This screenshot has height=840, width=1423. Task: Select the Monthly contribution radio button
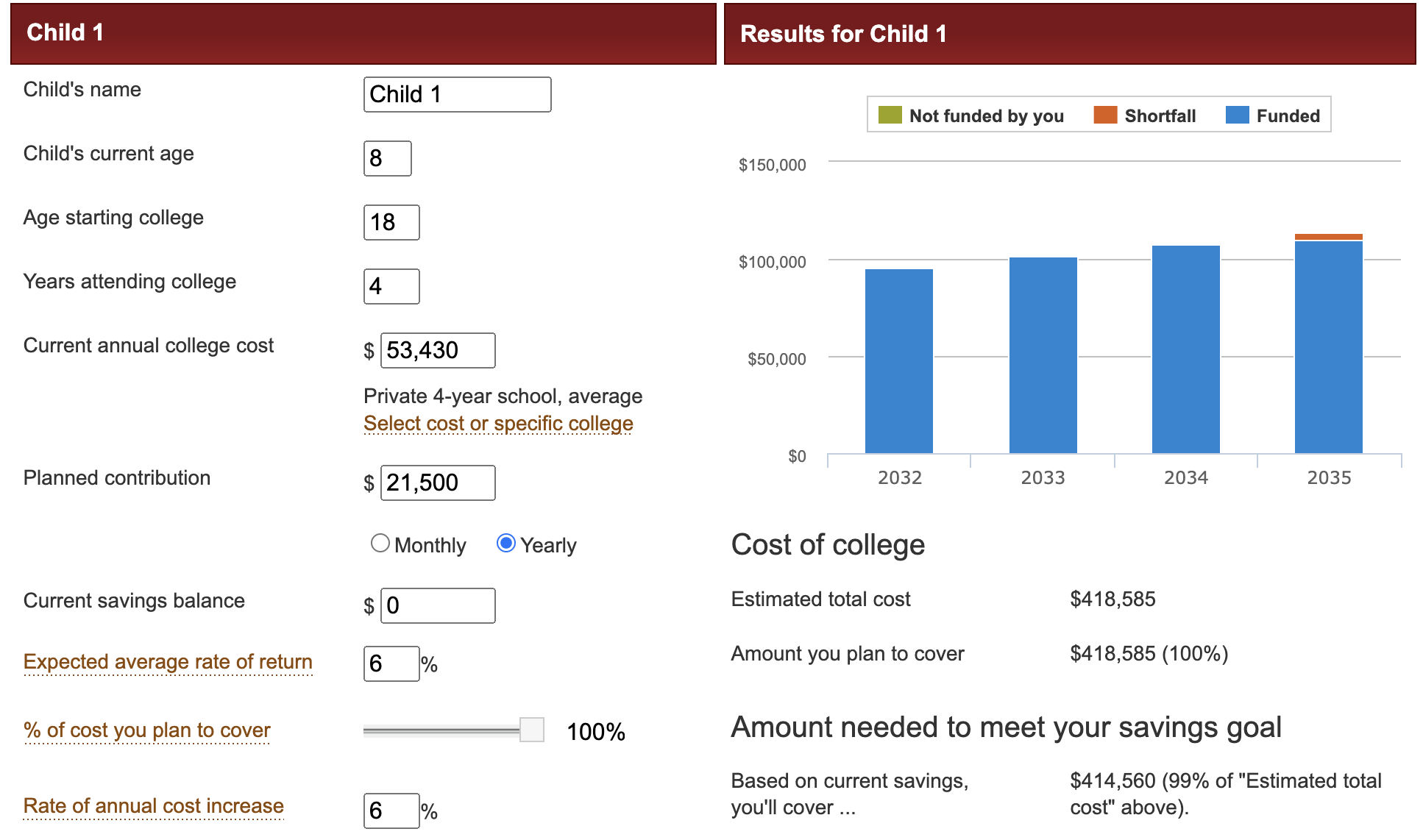(380, 544)
